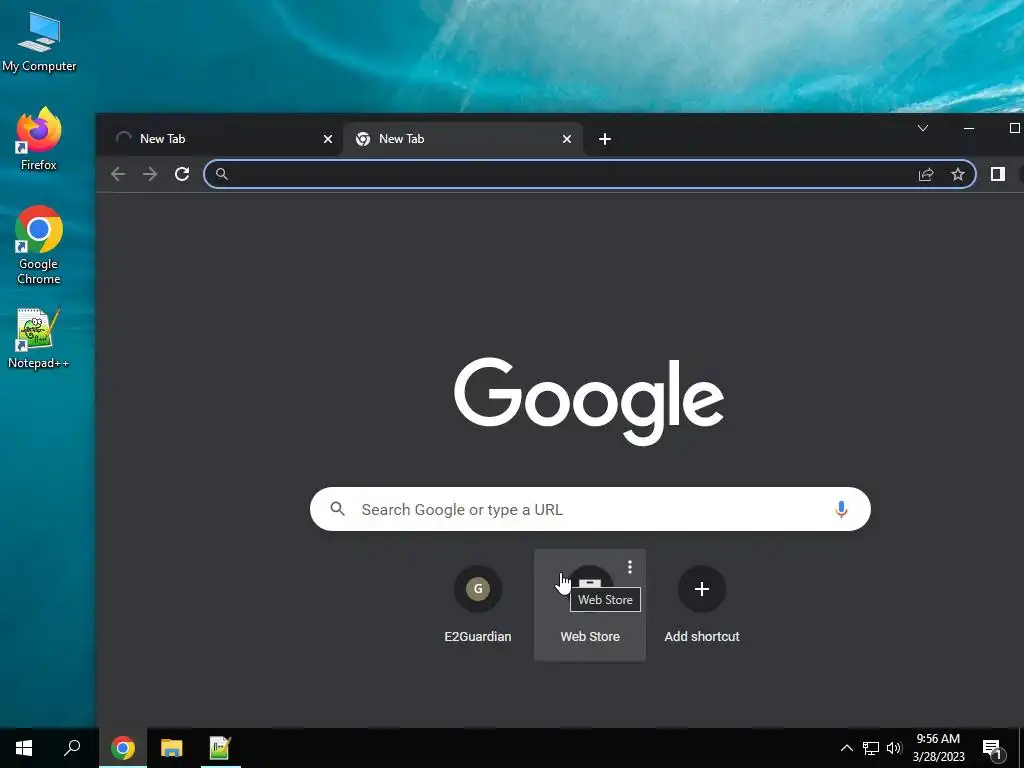
Task: Launch Firefox from desktop shortcut
Action: click(39, 139)
